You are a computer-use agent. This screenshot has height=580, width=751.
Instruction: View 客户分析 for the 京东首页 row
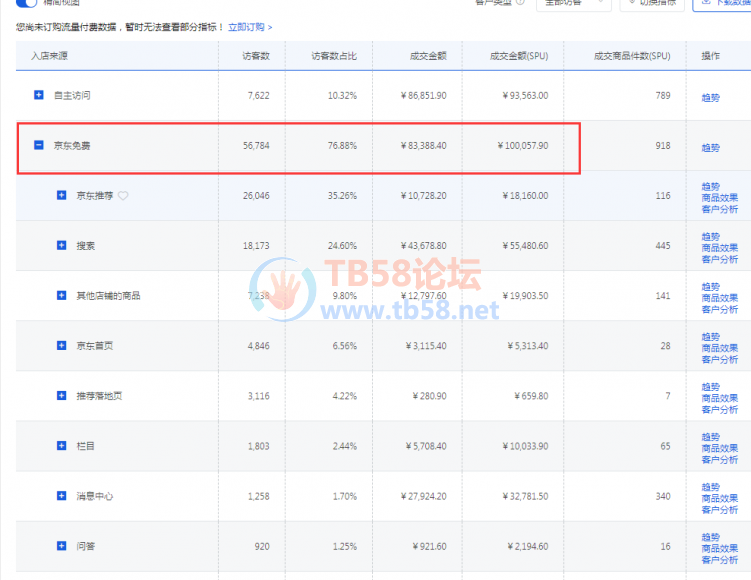719,360
